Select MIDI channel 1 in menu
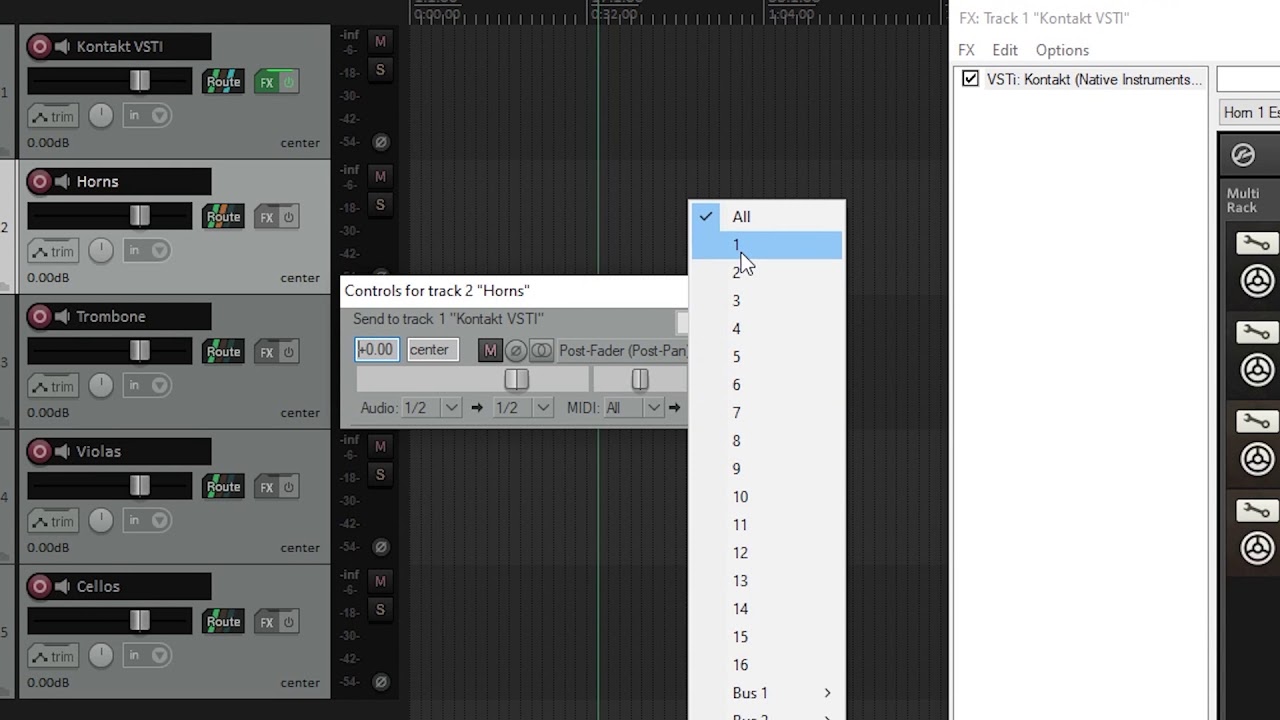The height and width of the screenshot is (720, 1280). coord(767,245)
